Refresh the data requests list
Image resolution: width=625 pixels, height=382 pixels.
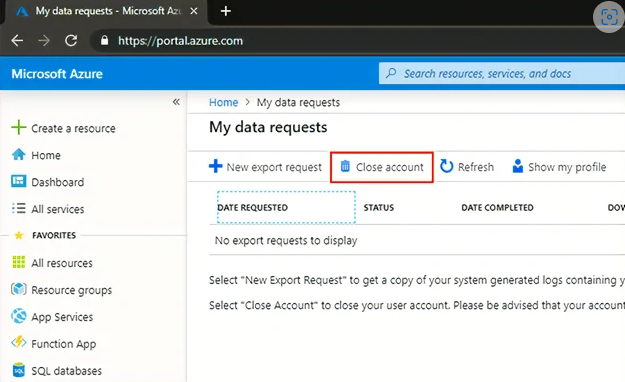[467, 167]
